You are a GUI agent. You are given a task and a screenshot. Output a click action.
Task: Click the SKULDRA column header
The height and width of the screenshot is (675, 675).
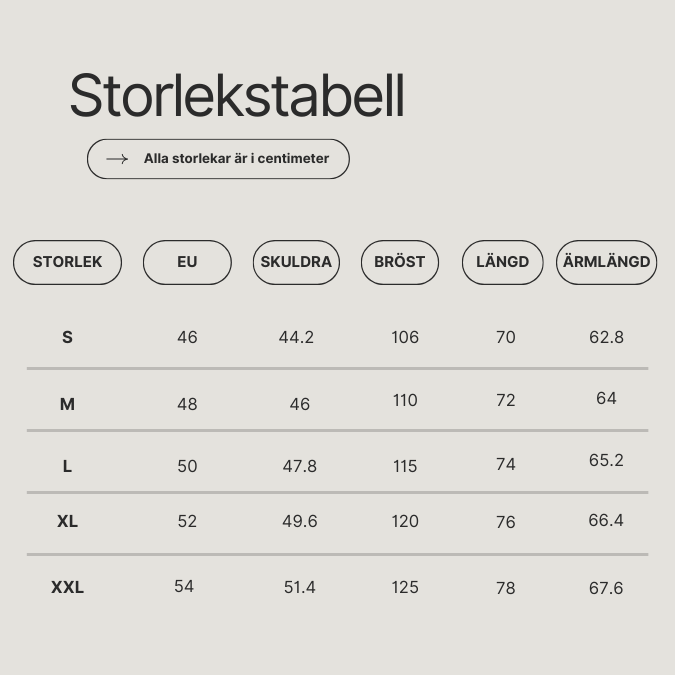tap(296, 262)
